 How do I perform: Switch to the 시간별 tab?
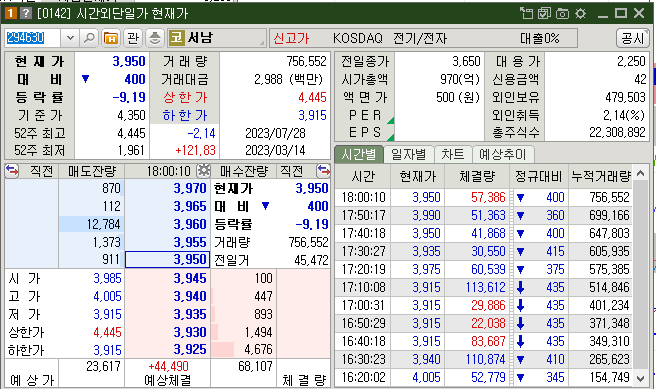pos(359,154)
